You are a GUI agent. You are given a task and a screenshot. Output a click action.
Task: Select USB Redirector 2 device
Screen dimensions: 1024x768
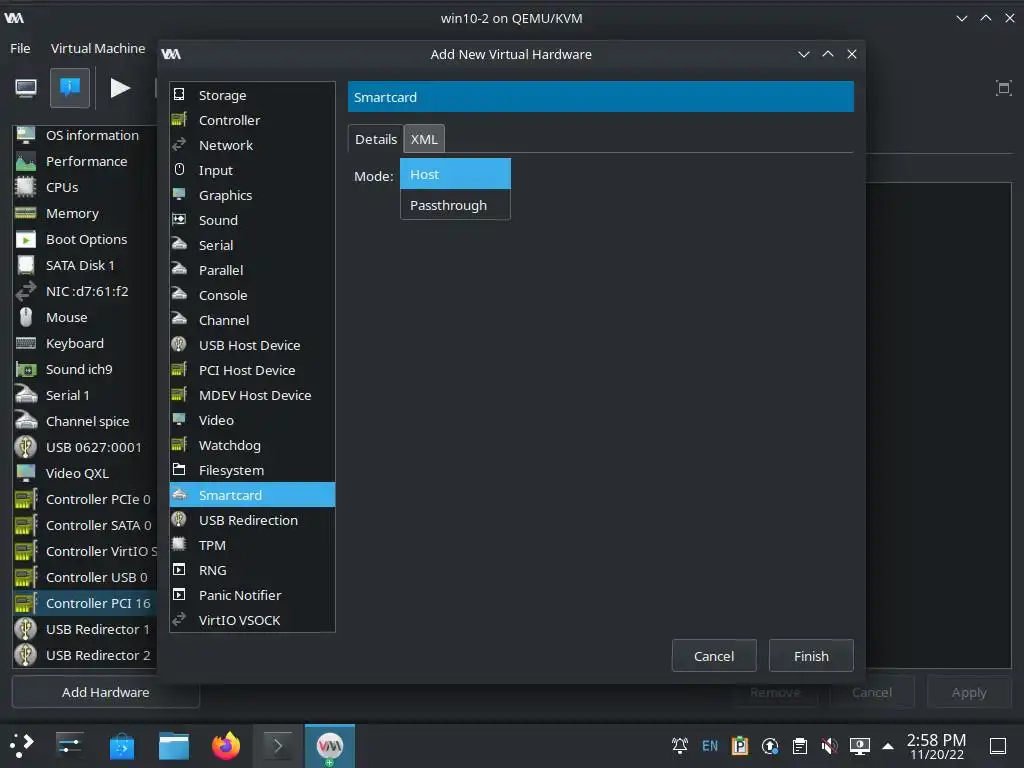click(x=85, y=655)
